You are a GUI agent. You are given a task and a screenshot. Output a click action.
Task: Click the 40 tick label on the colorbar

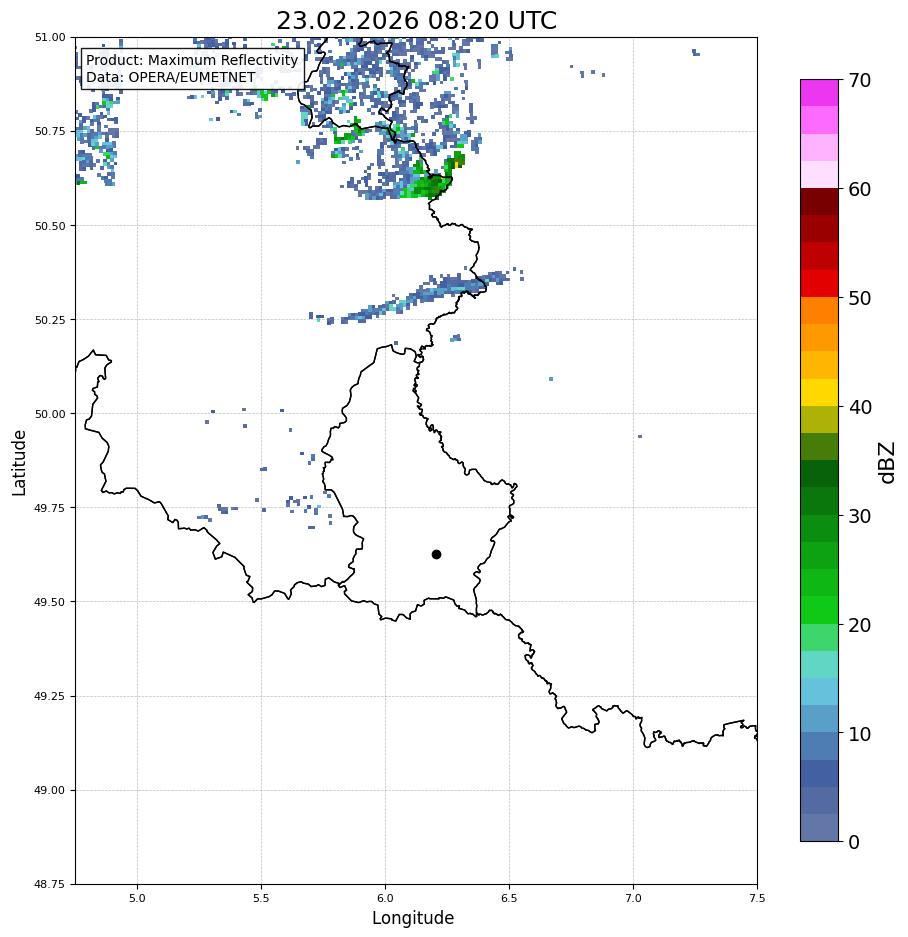pyautogui.click(x=860, y=407)
